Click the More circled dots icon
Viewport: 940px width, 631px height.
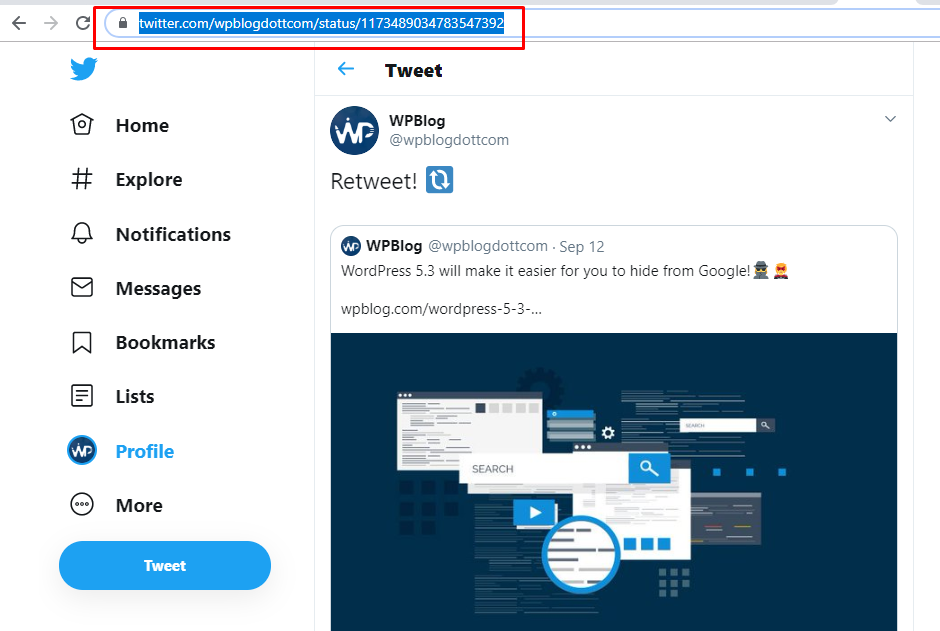[82, 505]
